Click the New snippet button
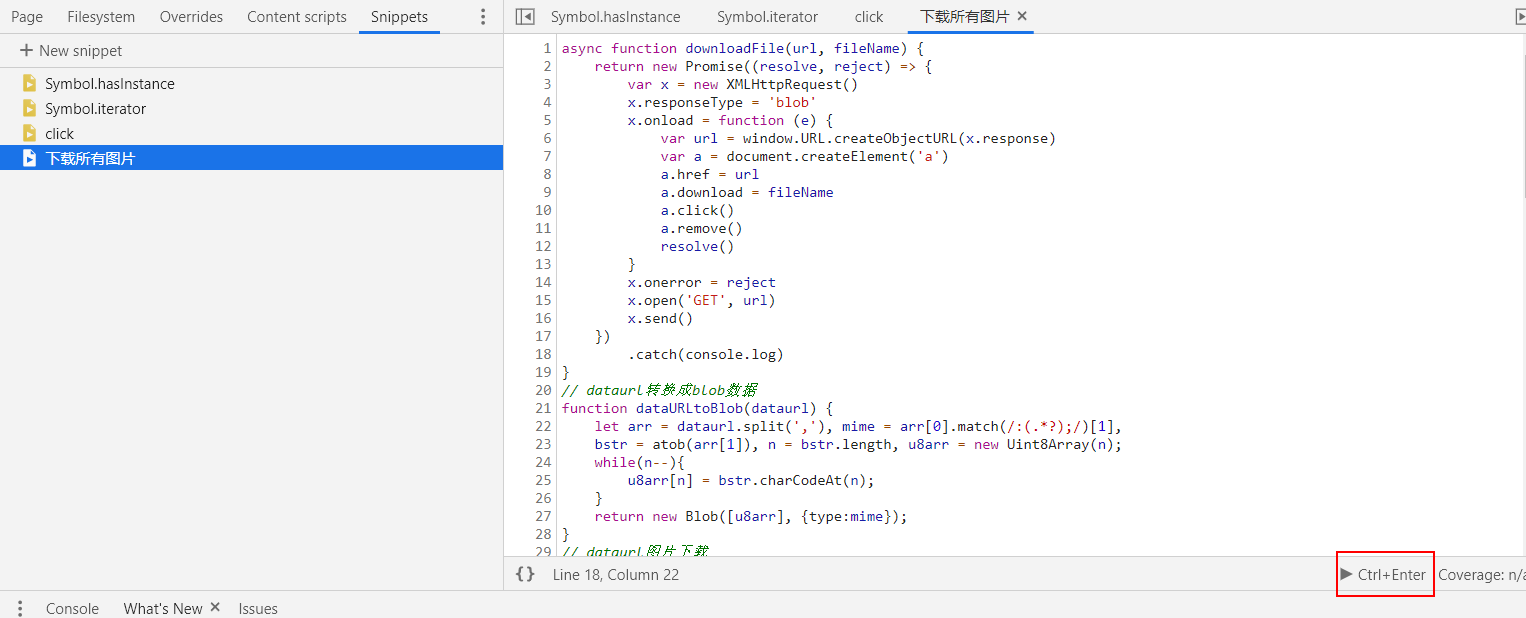The width and height of the screenshot is (1526, 618). coord(71,50)
